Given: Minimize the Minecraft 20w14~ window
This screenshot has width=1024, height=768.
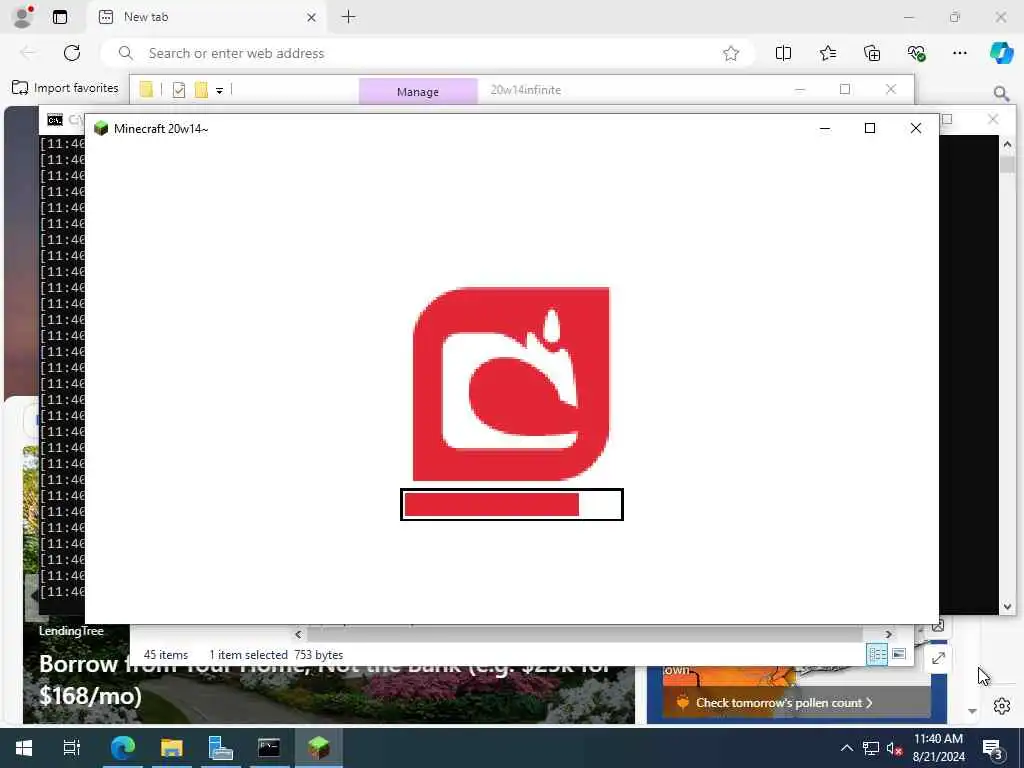Looking at the screenshot, I should point(825,129).
